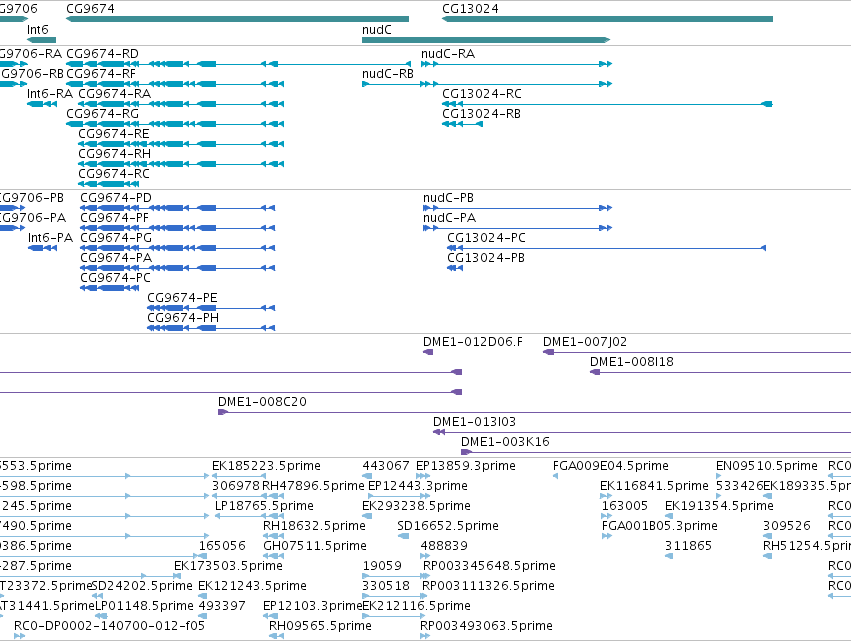
Task: Select EST label 311865
Action: 688,547
